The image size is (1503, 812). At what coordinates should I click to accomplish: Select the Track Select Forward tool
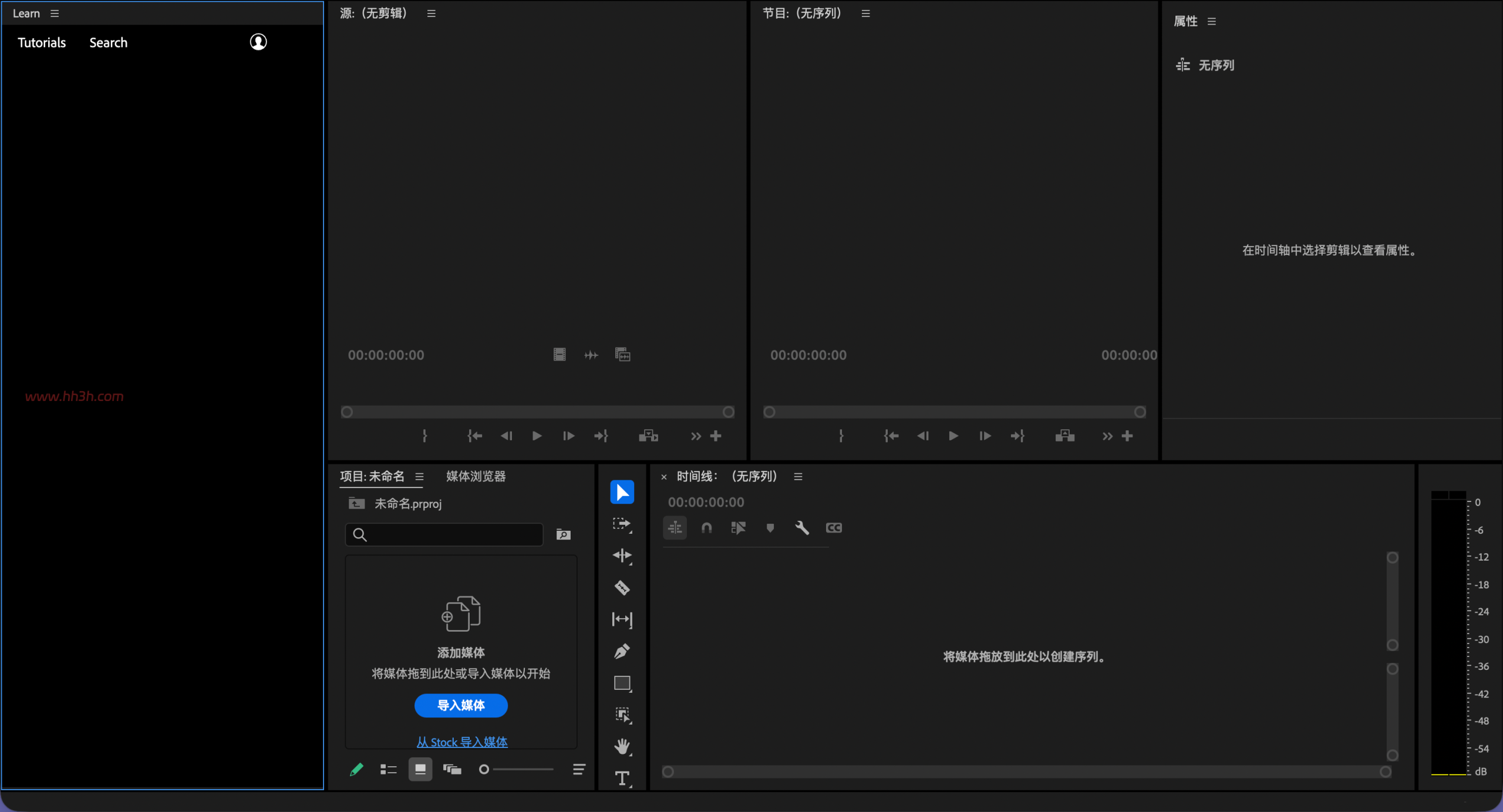pos(622,524)
